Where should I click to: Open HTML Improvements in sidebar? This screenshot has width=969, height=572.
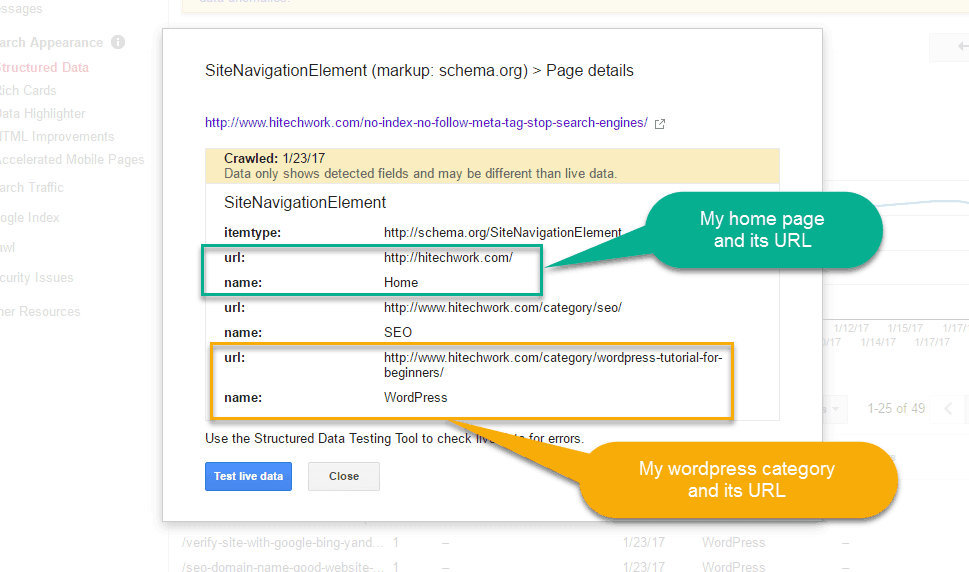pyautogui.click(x=57, y=137)
